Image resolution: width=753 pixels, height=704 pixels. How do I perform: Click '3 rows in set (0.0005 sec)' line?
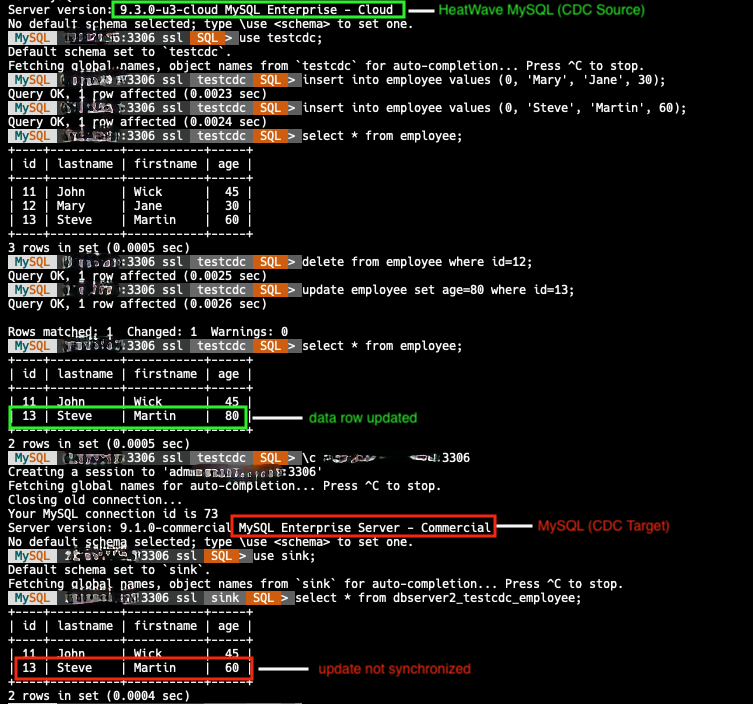click(x=98, y=248)
